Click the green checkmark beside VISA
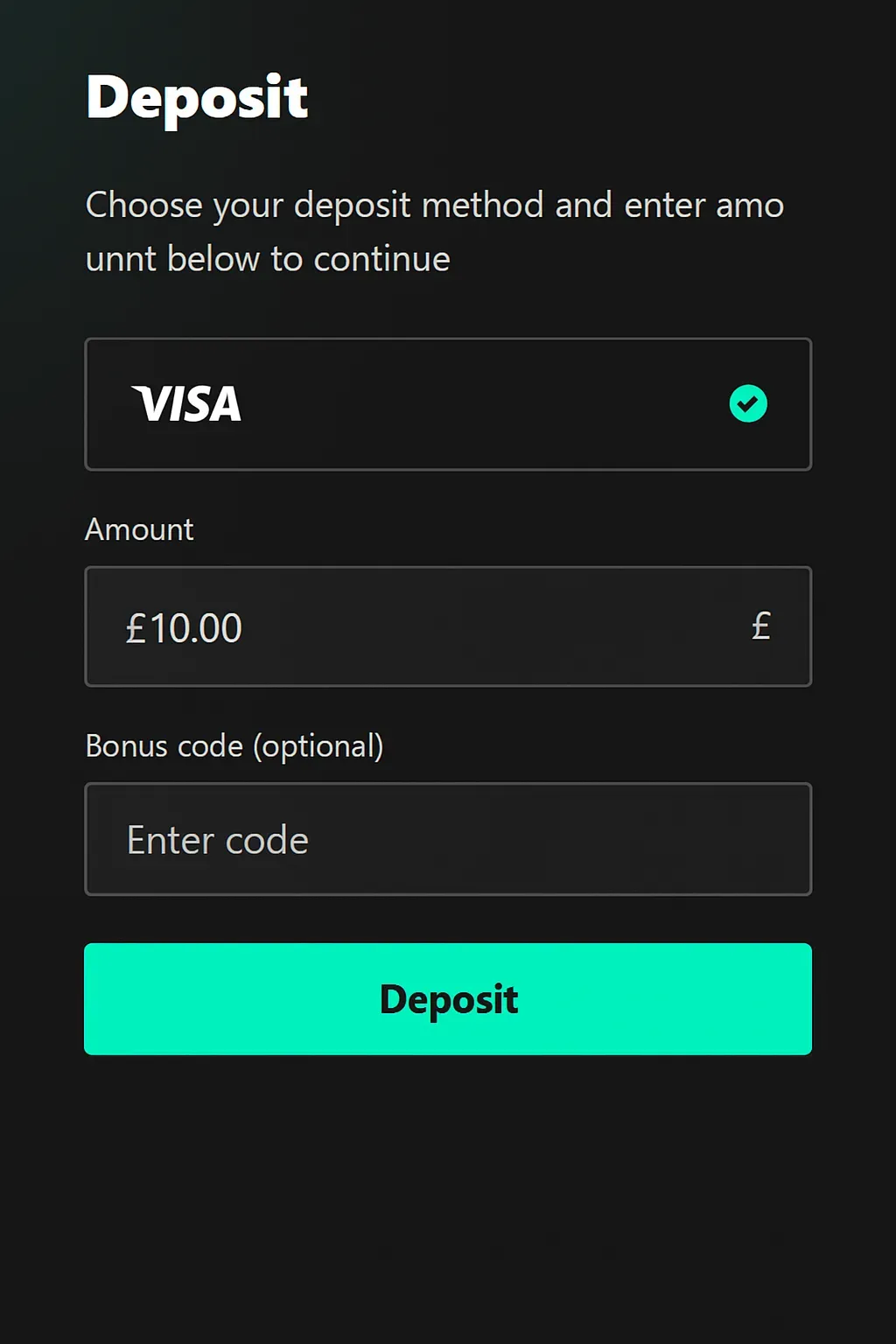The height and width of the screenshot is (1344, 896). 748,403
